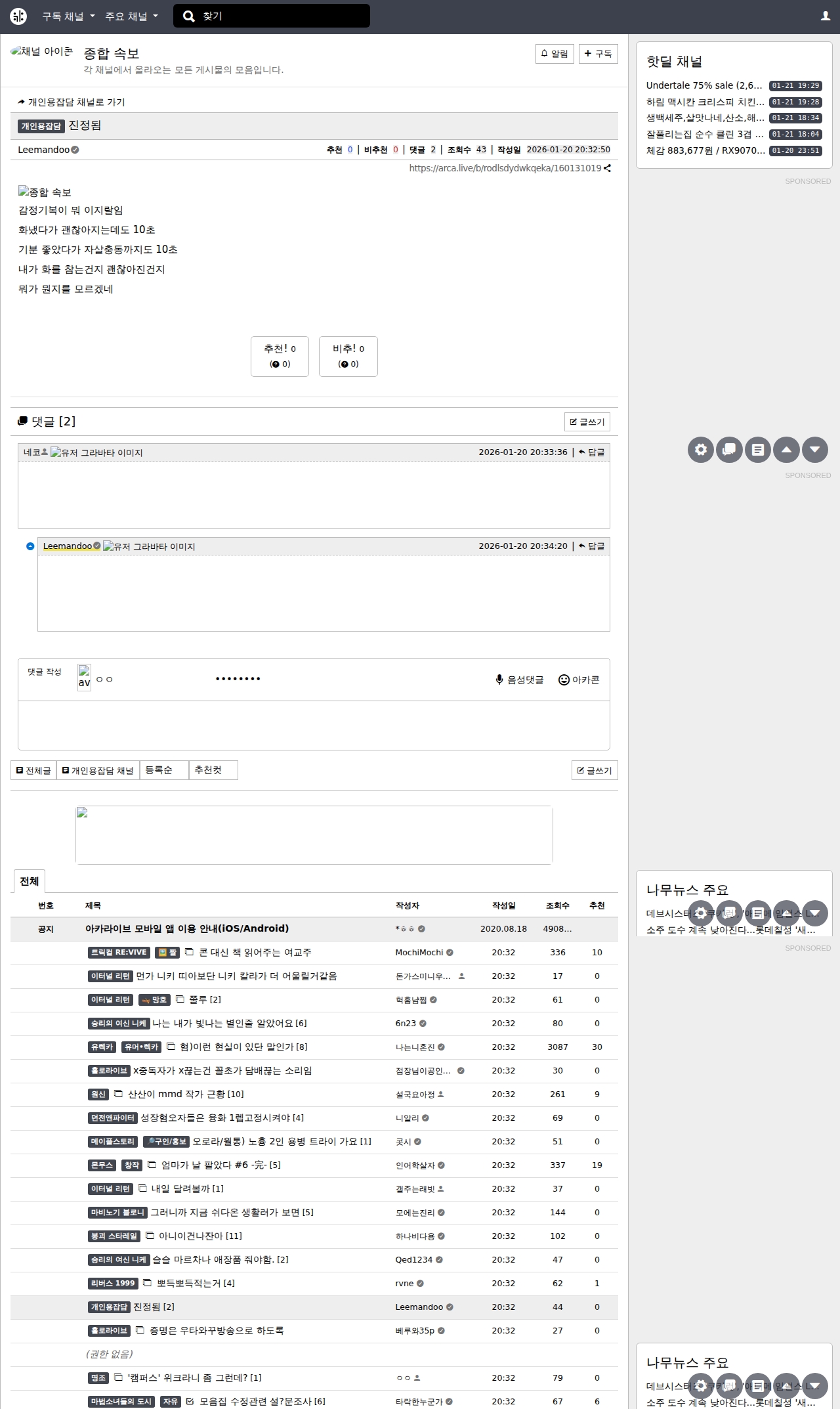Click the 메이플스토리 channel badge

tap(113, 1141)
